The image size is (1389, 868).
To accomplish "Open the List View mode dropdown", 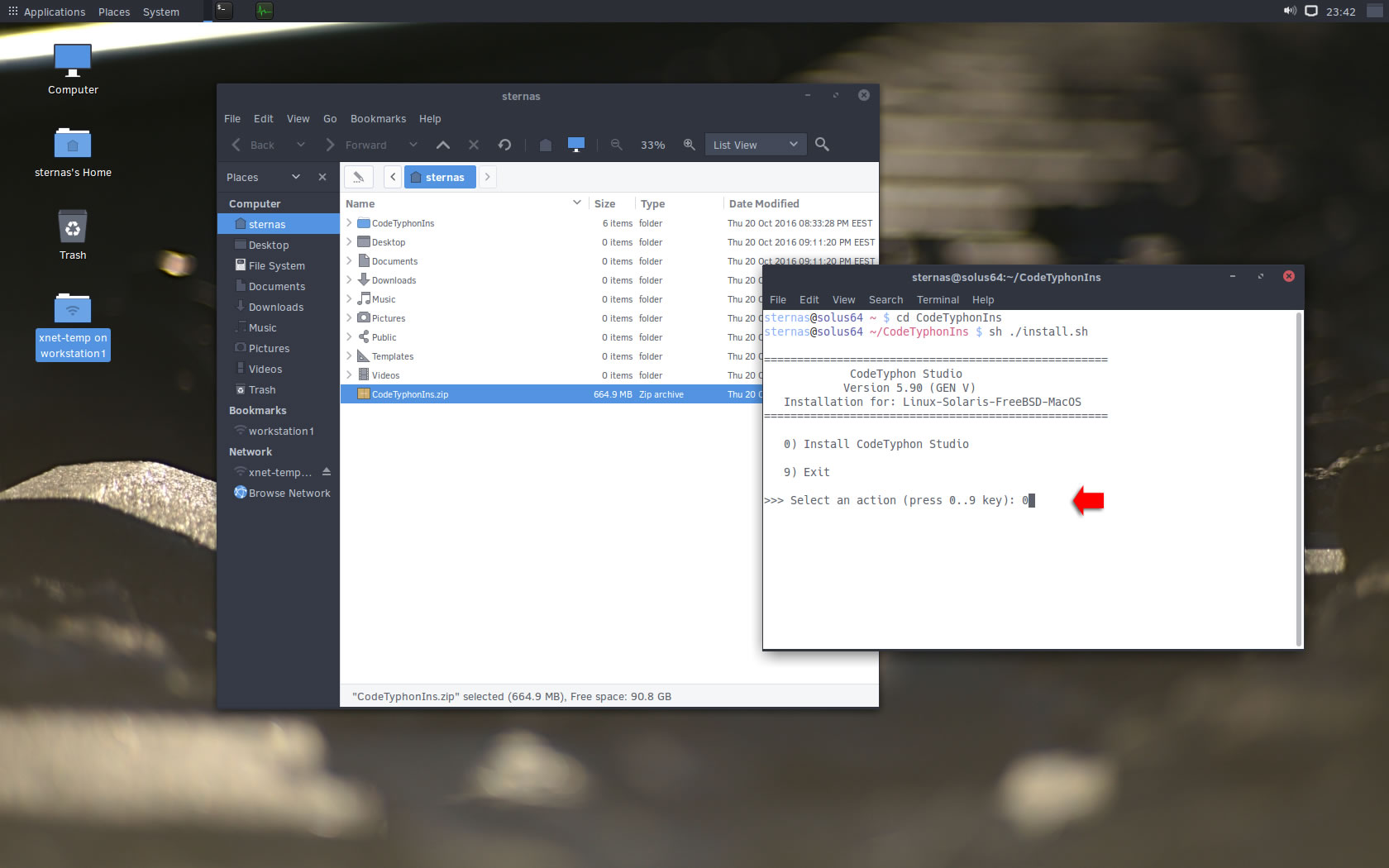I will (756, 145).
